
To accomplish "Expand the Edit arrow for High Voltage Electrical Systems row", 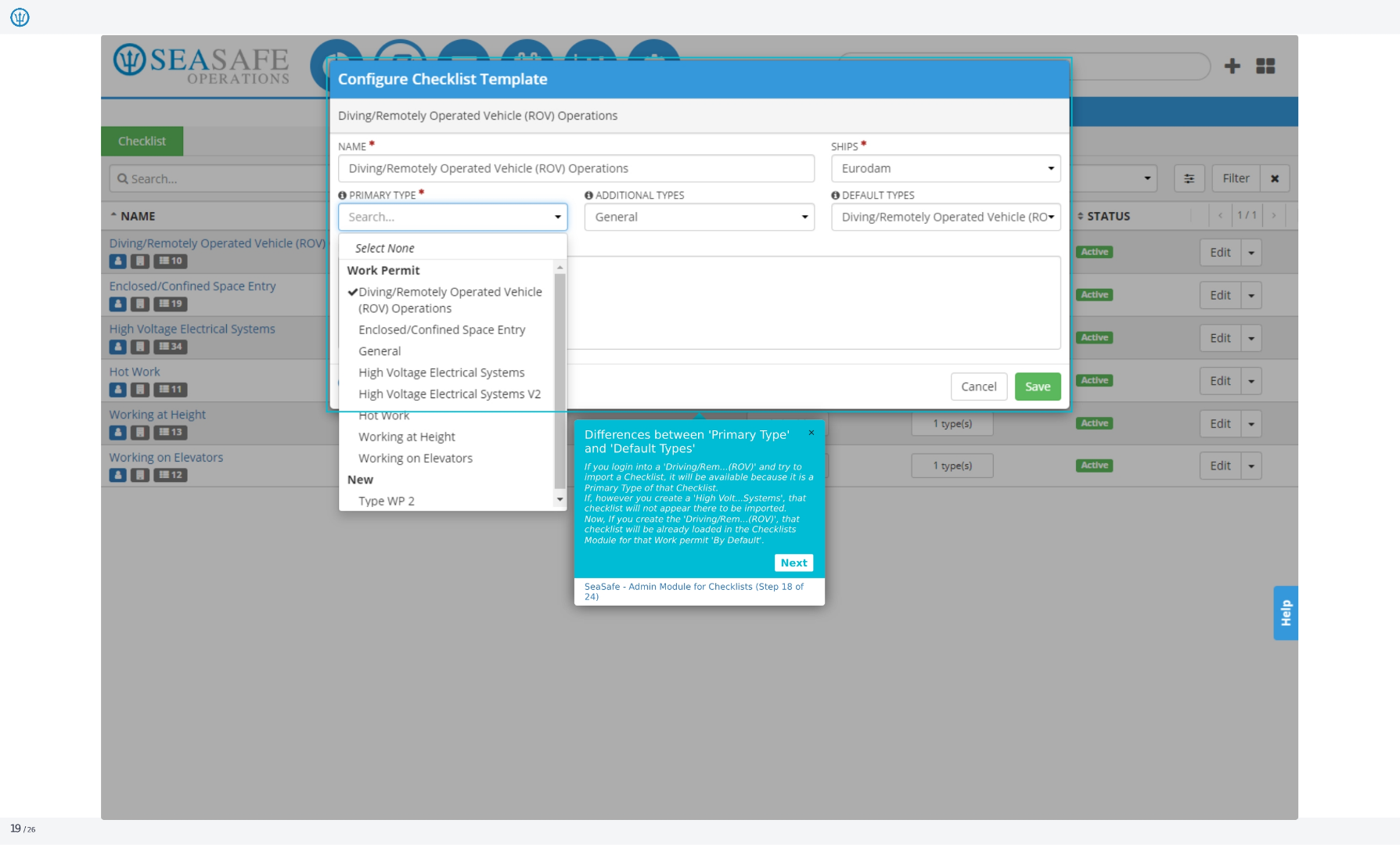I will [x=1251, y=338].
